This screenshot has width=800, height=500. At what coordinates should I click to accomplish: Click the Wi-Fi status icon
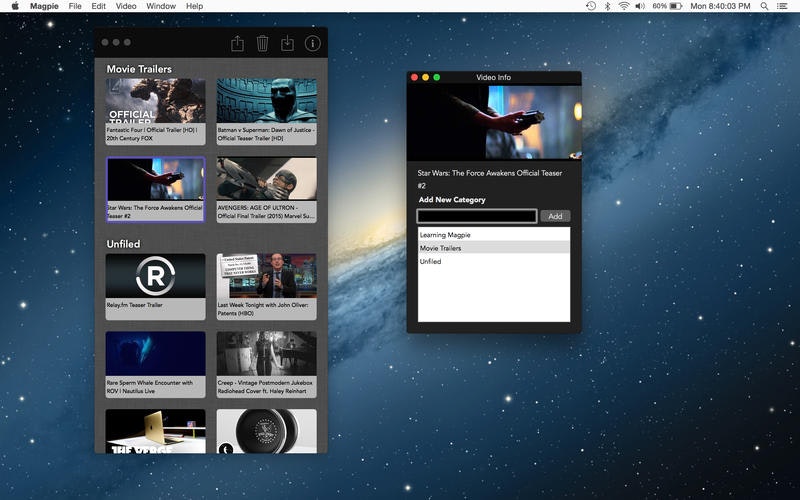click(624, 6)
